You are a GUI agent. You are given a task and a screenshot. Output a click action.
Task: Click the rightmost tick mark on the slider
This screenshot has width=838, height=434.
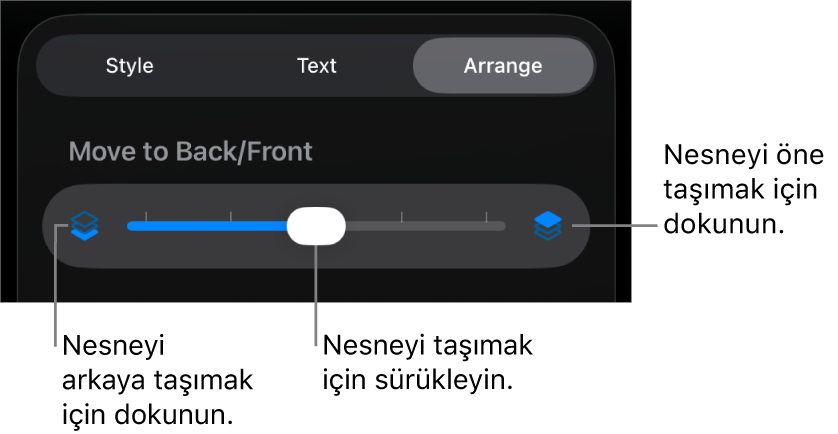487,215
